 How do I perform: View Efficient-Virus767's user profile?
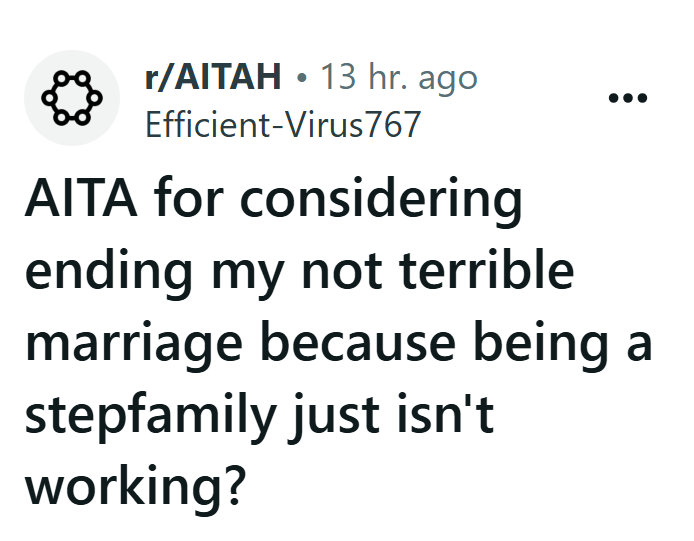click(283, 126)
